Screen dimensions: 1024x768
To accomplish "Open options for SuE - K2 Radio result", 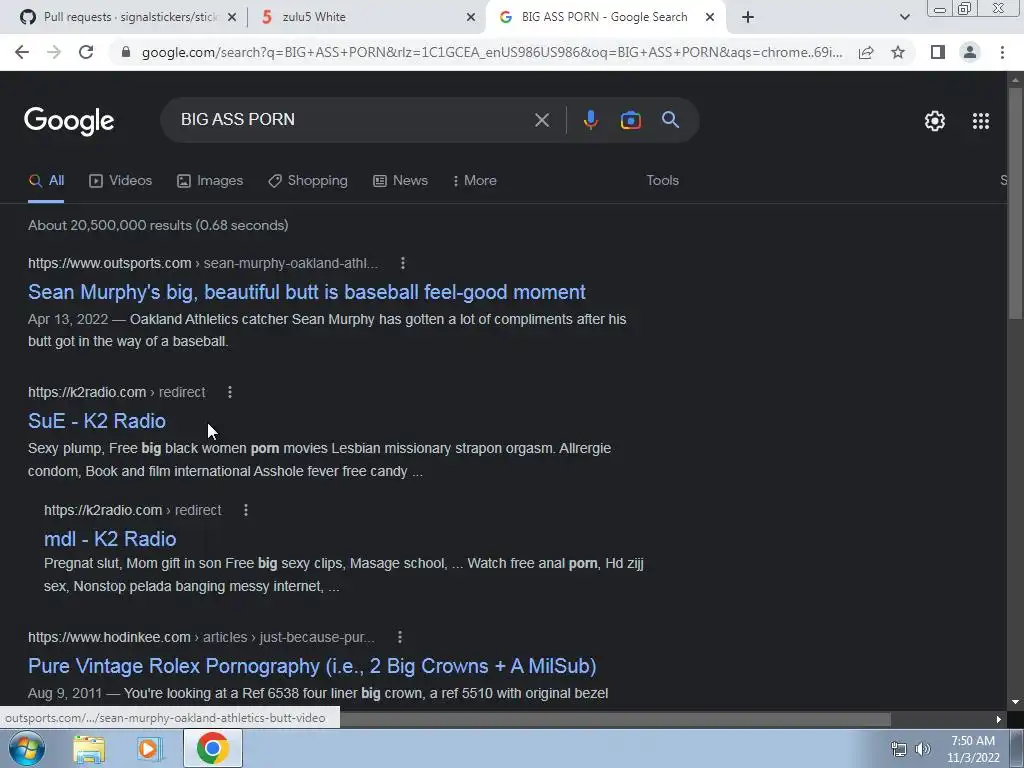I will (230, 392).
